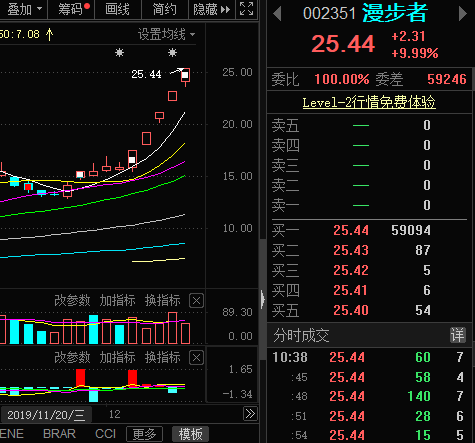Click second info star marker above chart
Image resolution: width=475 pixels, height=443 pixels.
tap(172, 52)
